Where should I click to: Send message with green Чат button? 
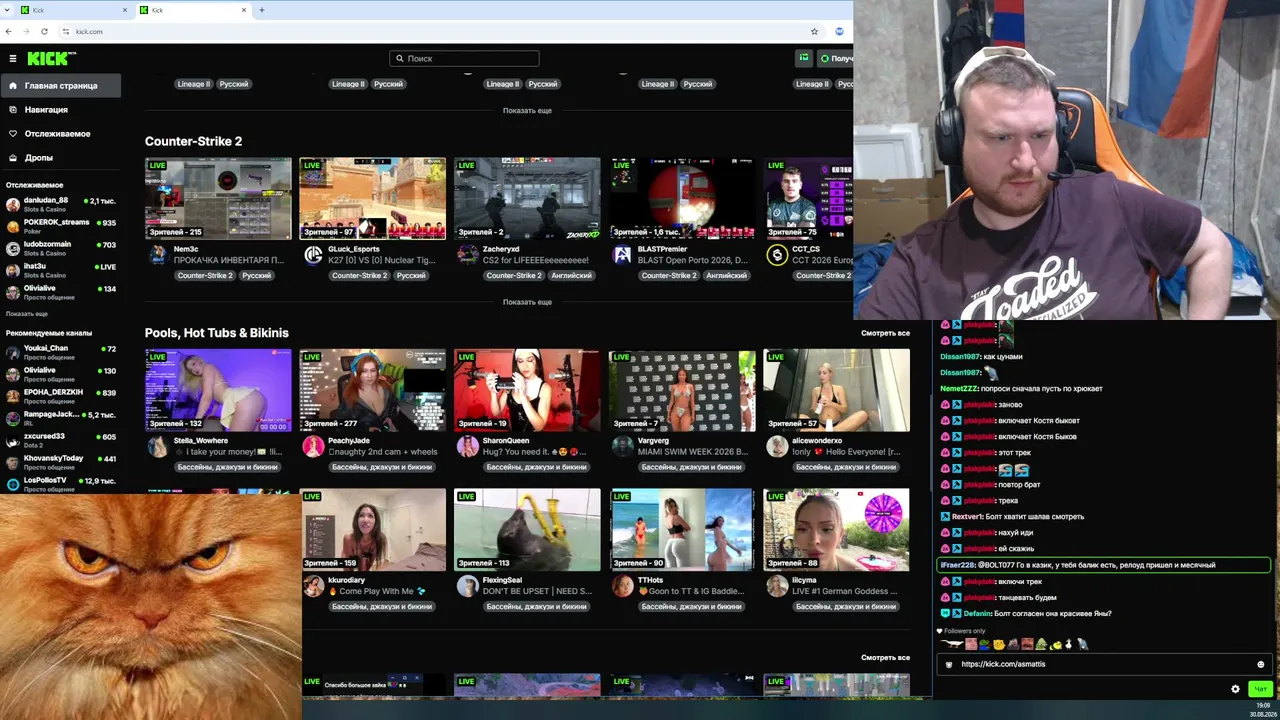click(1260, 688)
